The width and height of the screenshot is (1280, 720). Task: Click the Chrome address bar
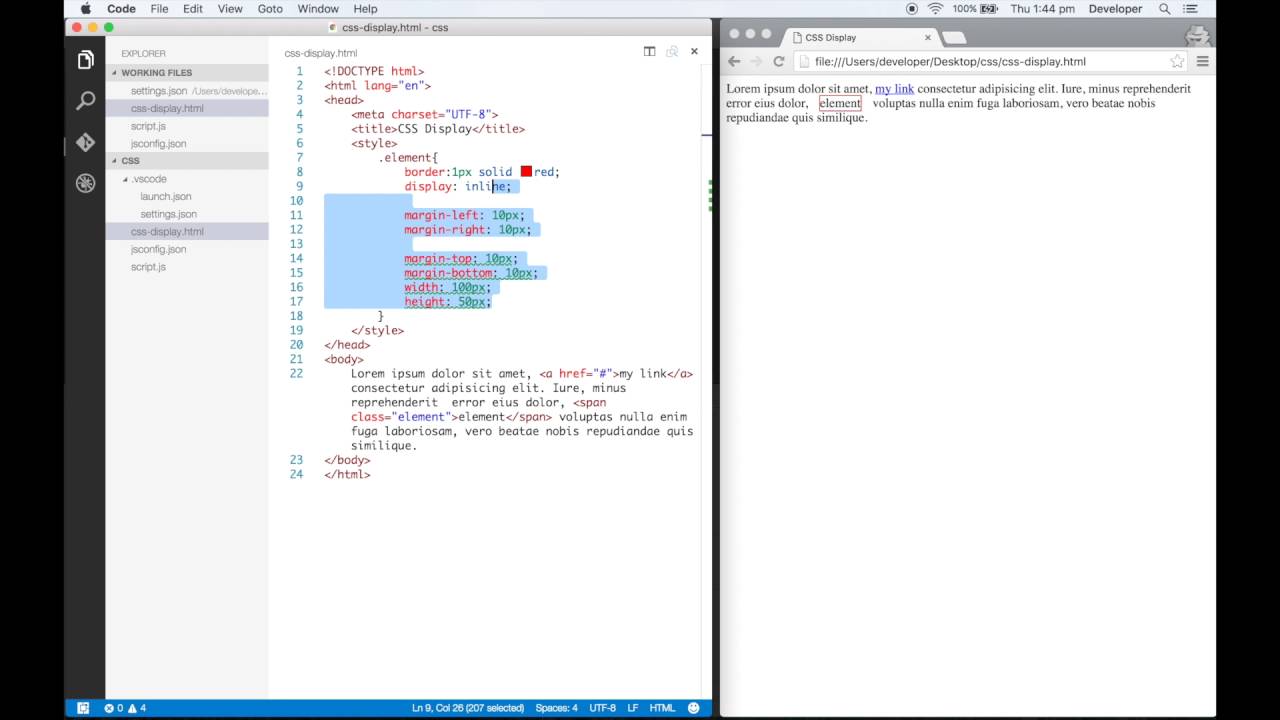(x=990, y=61)
